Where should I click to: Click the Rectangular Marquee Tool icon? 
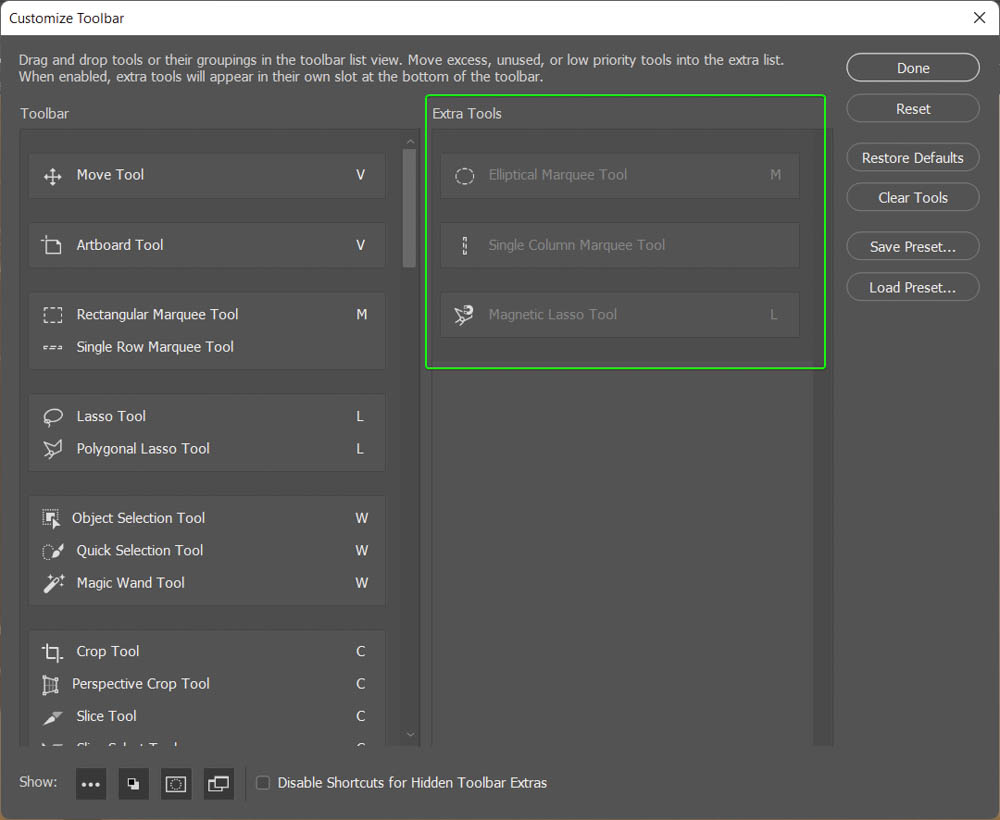pos(52,315)
